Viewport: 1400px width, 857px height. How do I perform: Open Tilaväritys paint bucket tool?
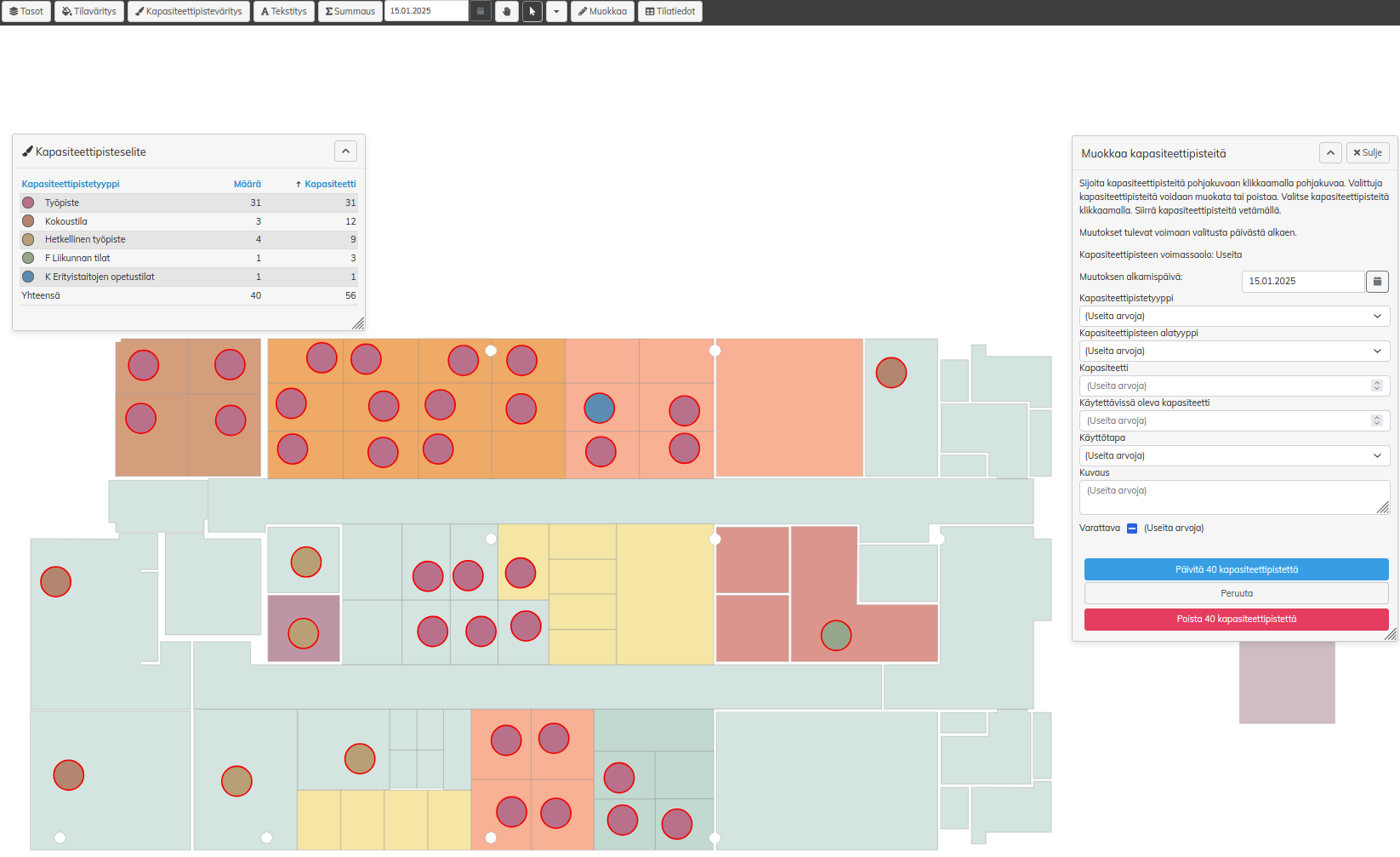tap(89, 11)
